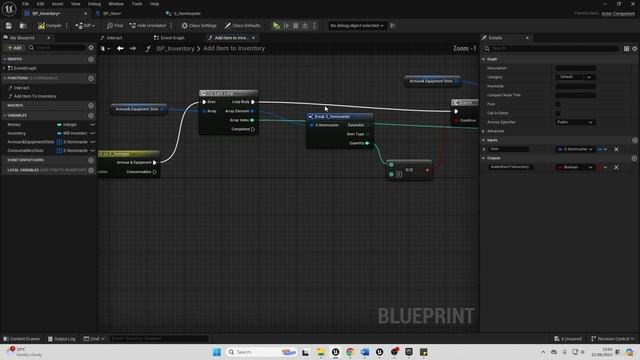
Task: Open the Details panel settings gear
Action: pos(635,49)
